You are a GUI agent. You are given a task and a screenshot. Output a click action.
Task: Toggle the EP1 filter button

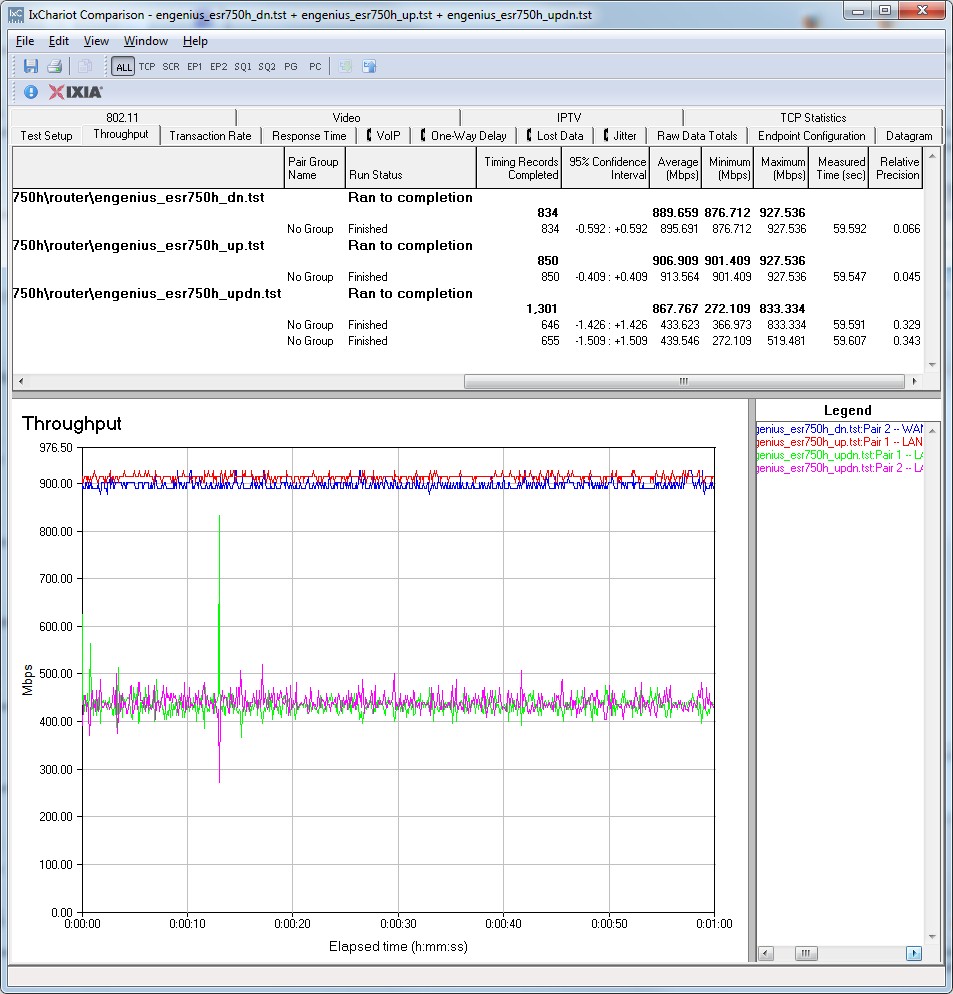(195, 67)
